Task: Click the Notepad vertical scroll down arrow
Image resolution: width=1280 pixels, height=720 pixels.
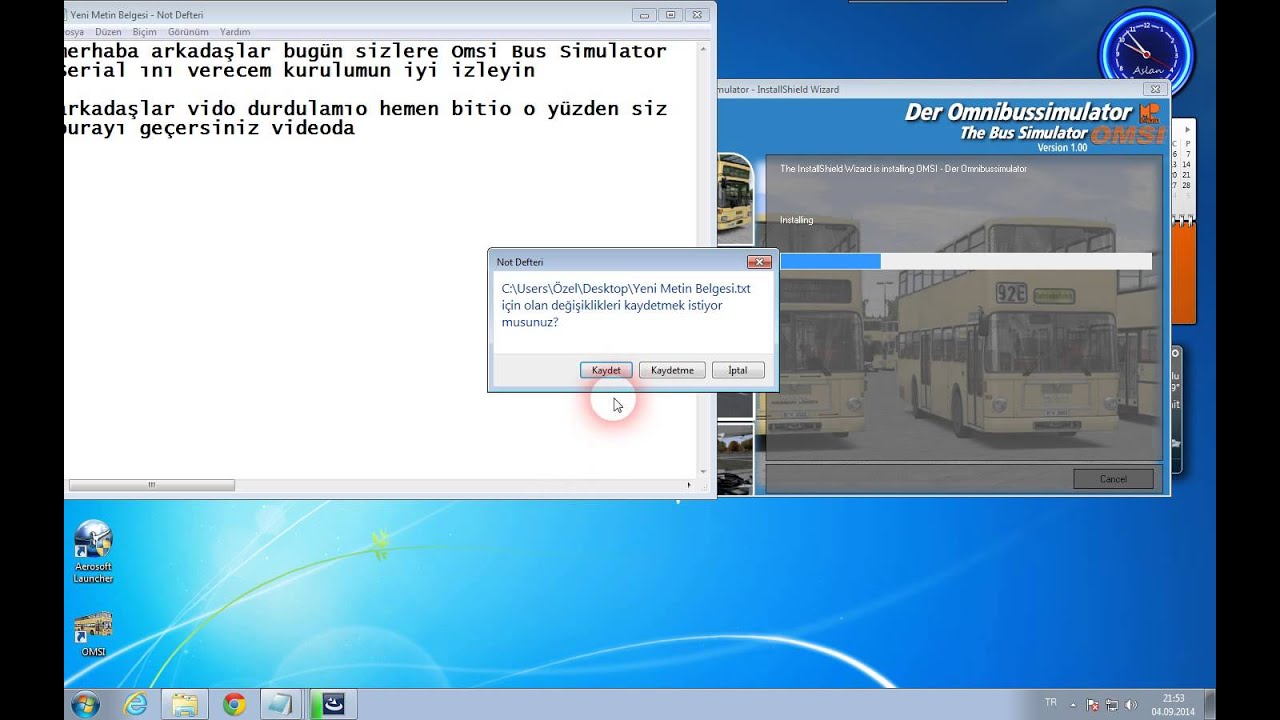Action: pos(703,472)
